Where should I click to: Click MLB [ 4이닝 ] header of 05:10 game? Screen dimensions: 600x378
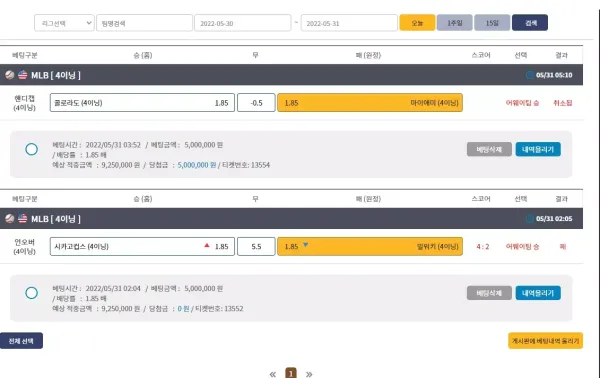pyautogui.click(x=56, y=75)
